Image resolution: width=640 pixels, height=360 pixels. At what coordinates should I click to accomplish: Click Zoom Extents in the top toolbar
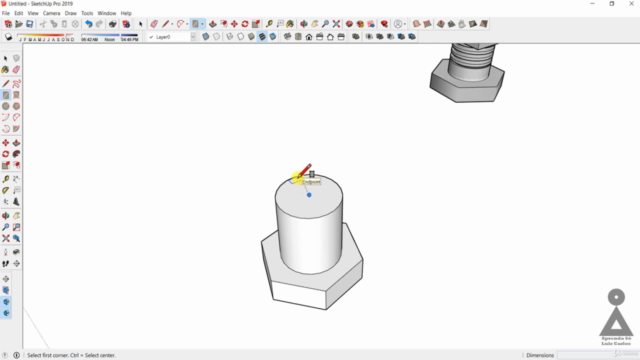pos(336,24)
